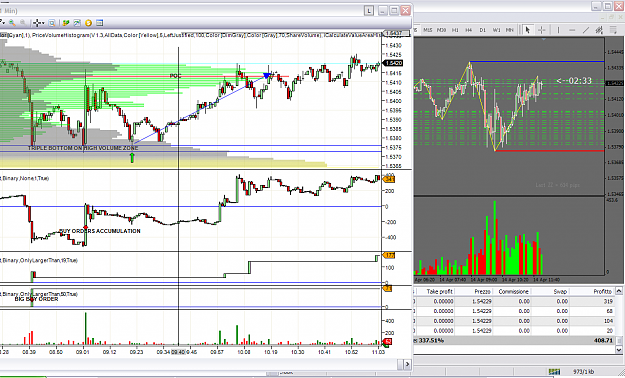Select H1 timeframe in MetaTrader window
The image size is (625, 378).
pyautogui.click(x=455, y=30)
